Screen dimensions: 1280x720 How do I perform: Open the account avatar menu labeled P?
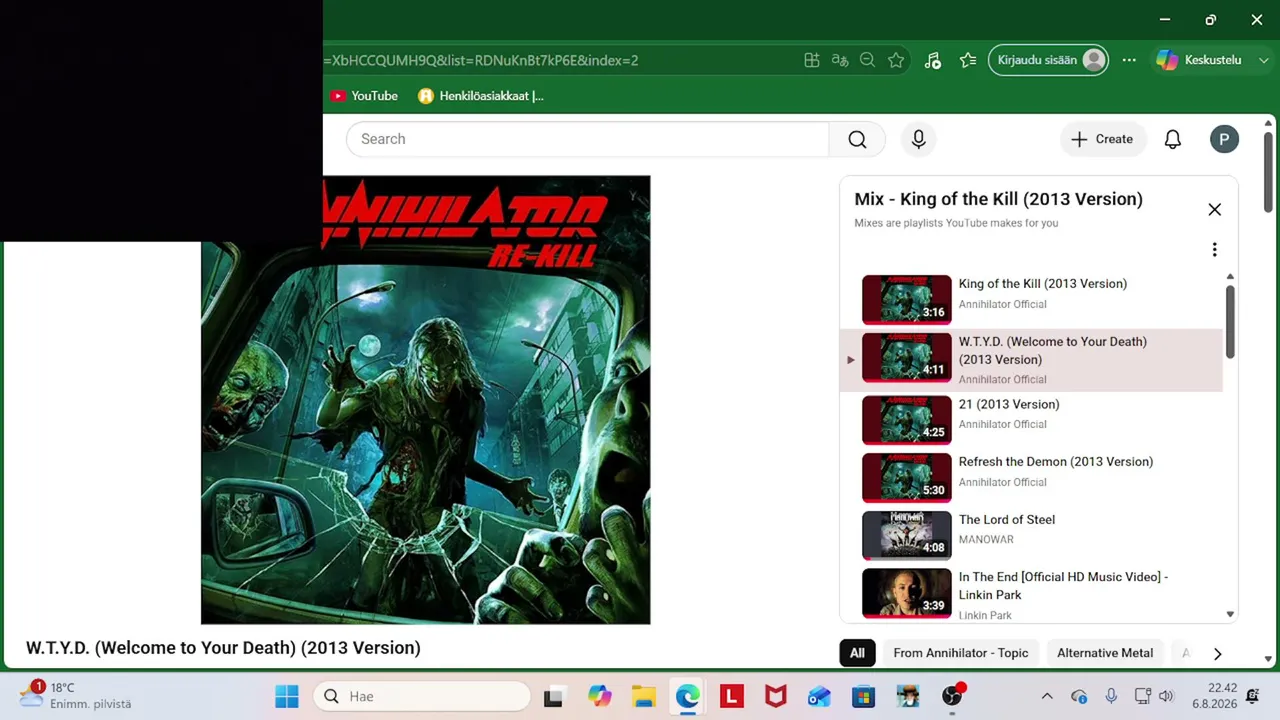[1224, 139]
